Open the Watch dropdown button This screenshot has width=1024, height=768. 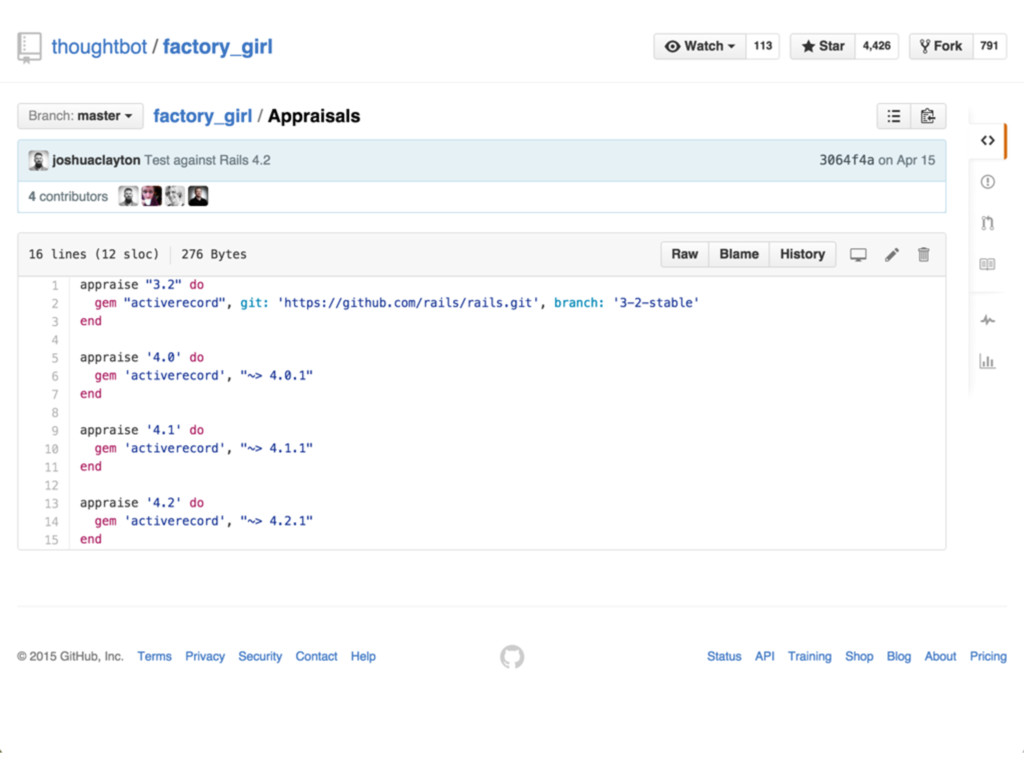point(699,46)
